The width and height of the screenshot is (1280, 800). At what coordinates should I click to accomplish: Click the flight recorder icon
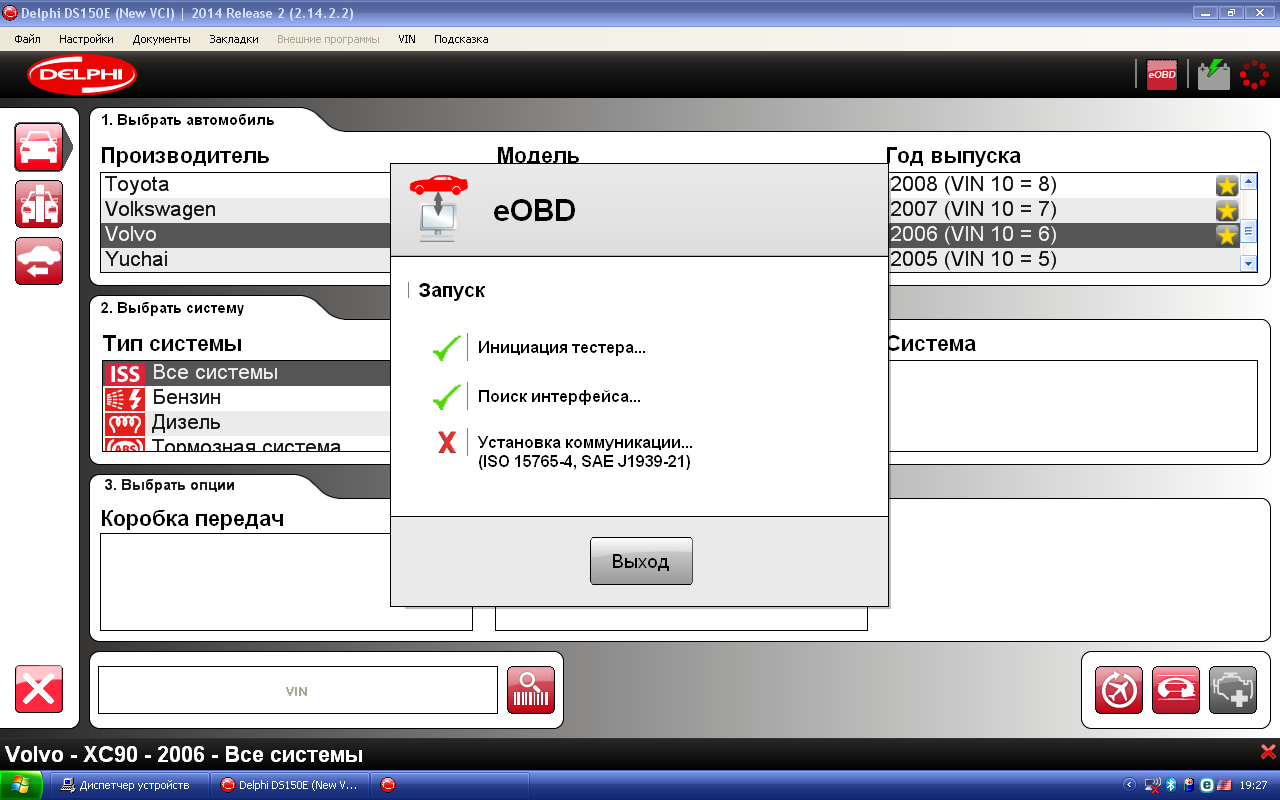(1119, 690)
